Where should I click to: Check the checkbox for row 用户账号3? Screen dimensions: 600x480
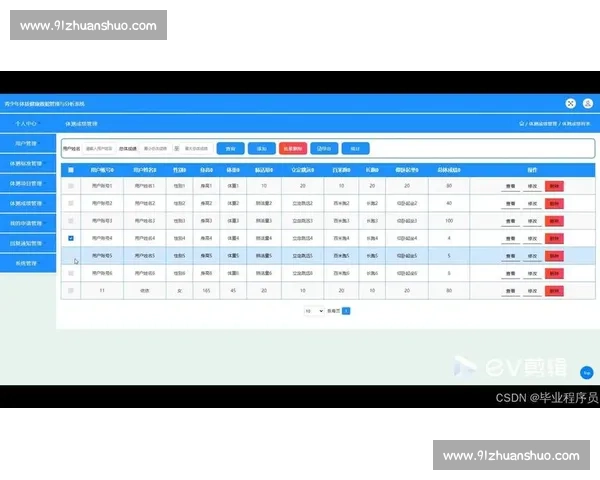click(71, 221)
